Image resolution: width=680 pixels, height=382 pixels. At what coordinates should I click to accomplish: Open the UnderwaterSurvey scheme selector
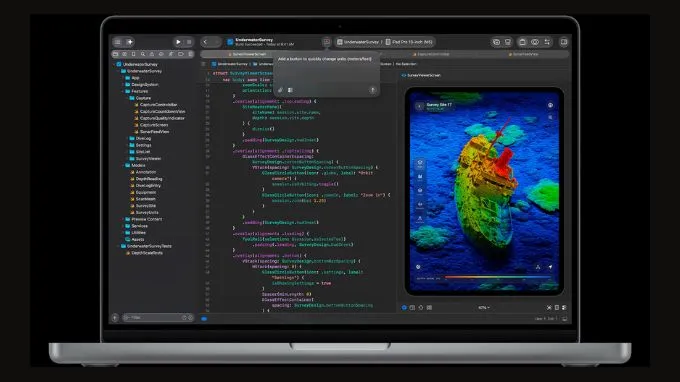358,42
